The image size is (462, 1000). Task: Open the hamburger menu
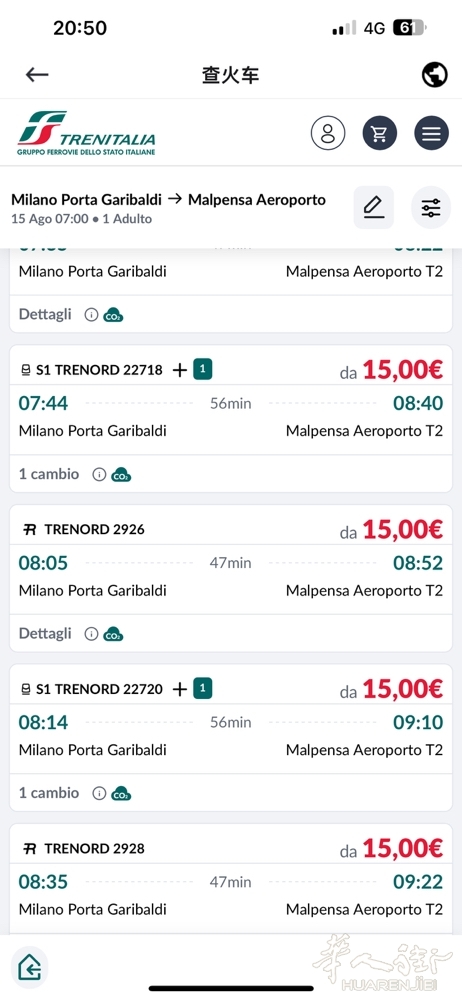pyautogui.click(x=431, y=133)
